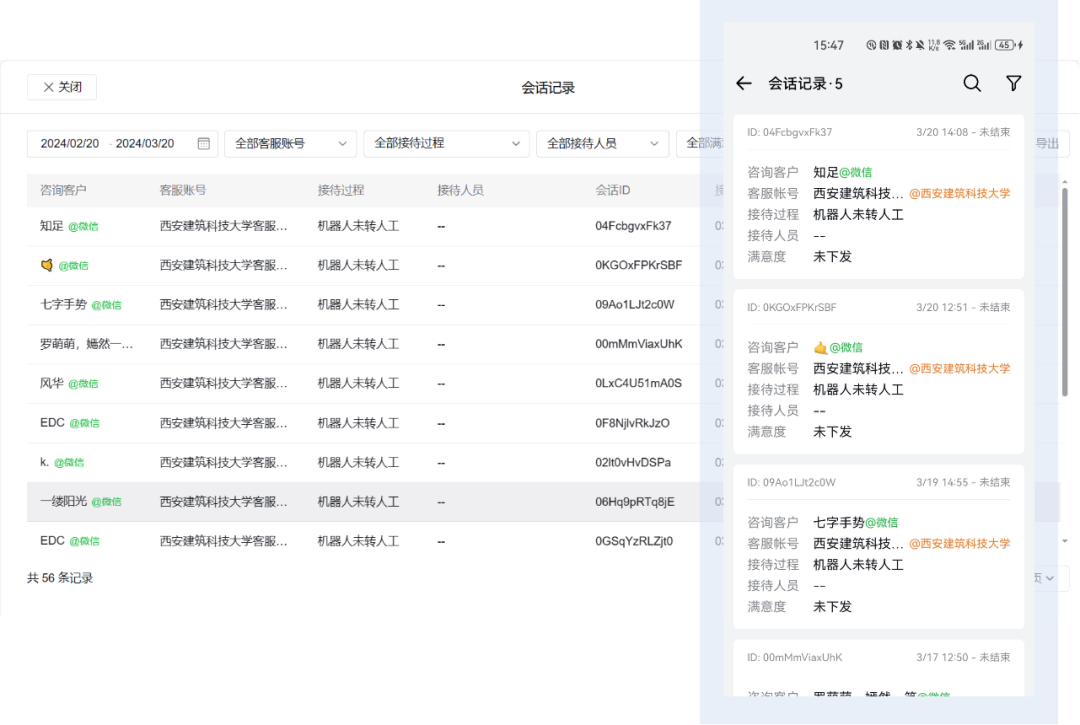Click the 关闭 close button
This screenshot has width=1080, height=725.
click(x=61, y=87)
